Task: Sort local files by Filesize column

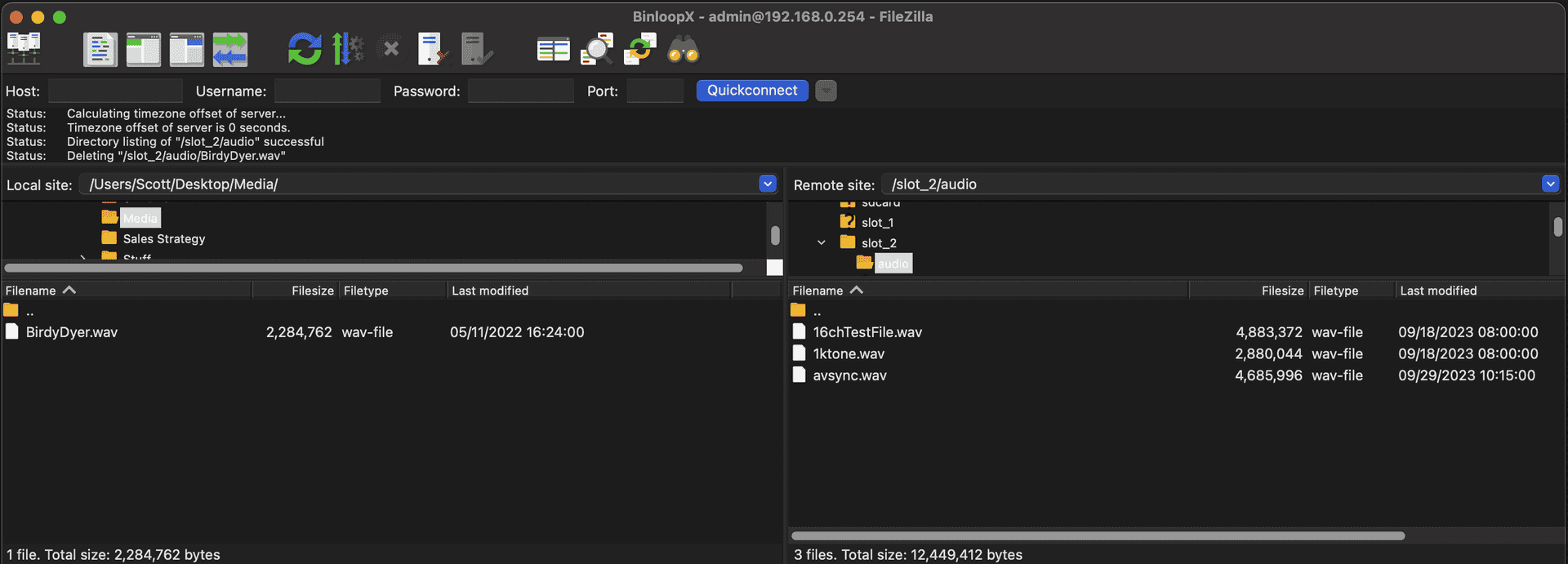Action: coord(312,291)
